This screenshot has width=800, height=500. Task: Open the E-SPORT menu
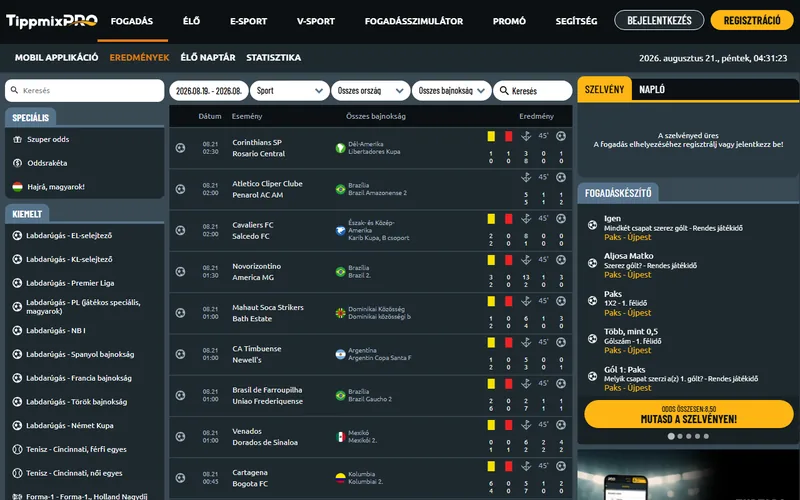[x=248, y=21]
